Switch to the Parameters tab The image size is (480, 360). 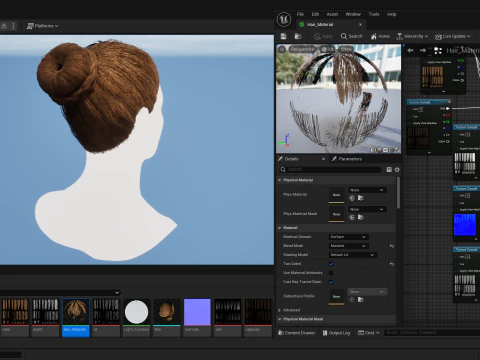(x=347, y=159)
